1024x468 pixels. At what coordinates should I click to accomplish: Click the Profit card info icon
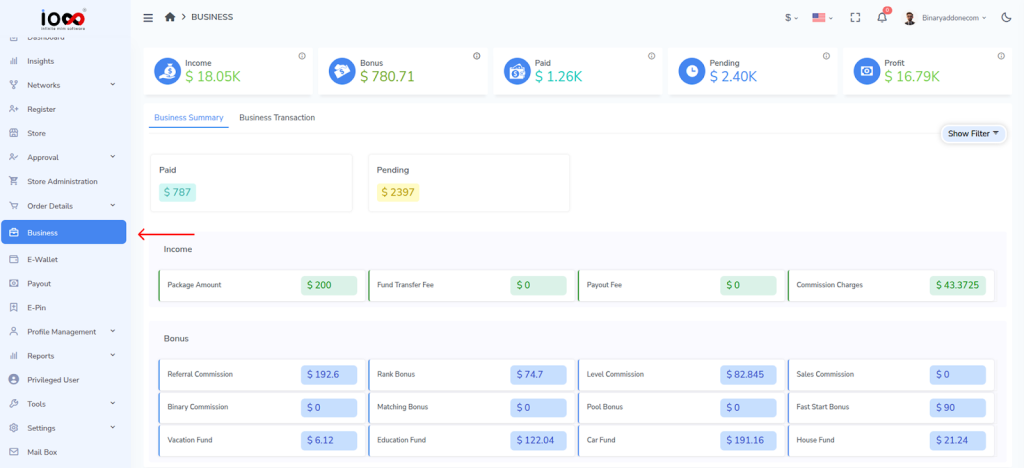click(1000, 56)
